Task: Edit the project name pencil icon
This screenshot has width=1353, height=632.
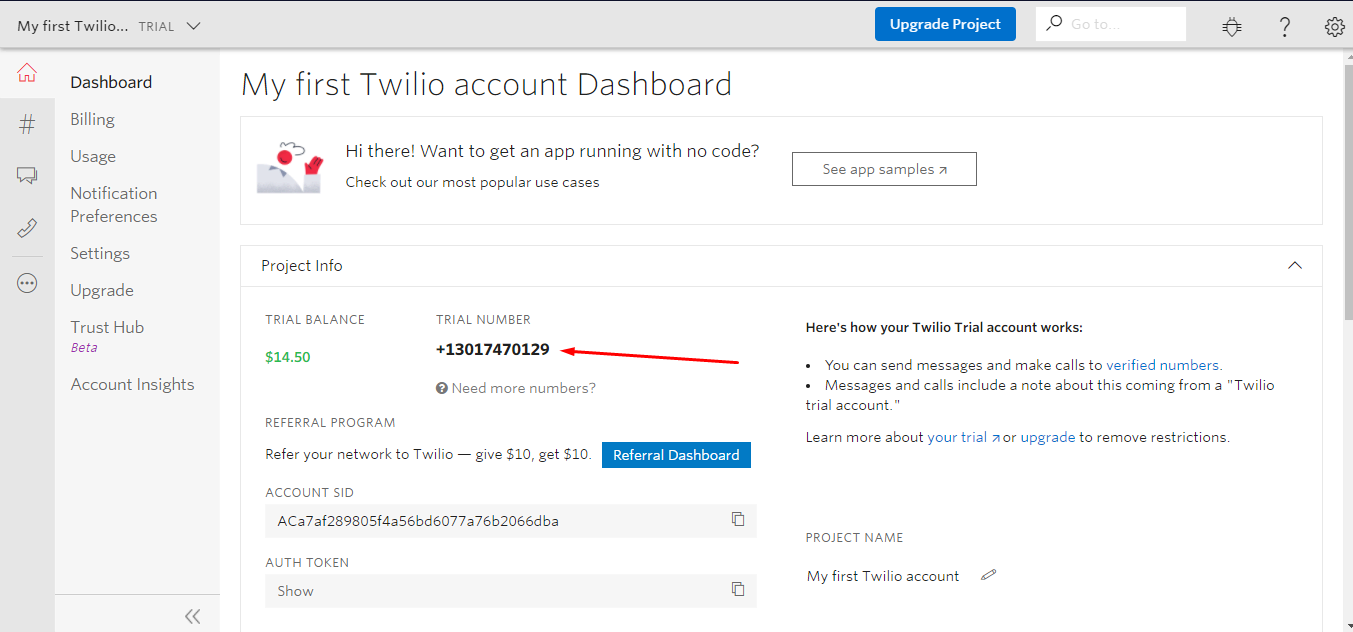Action: pyautogui.click(x=988, y=575)
